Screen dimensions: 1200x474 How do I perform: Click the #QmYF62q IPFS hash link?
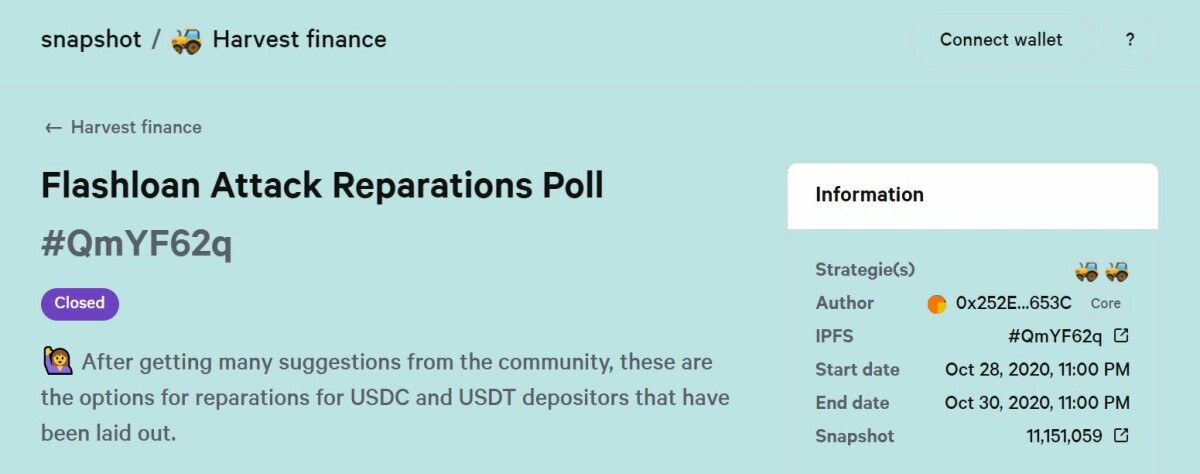1055,336
